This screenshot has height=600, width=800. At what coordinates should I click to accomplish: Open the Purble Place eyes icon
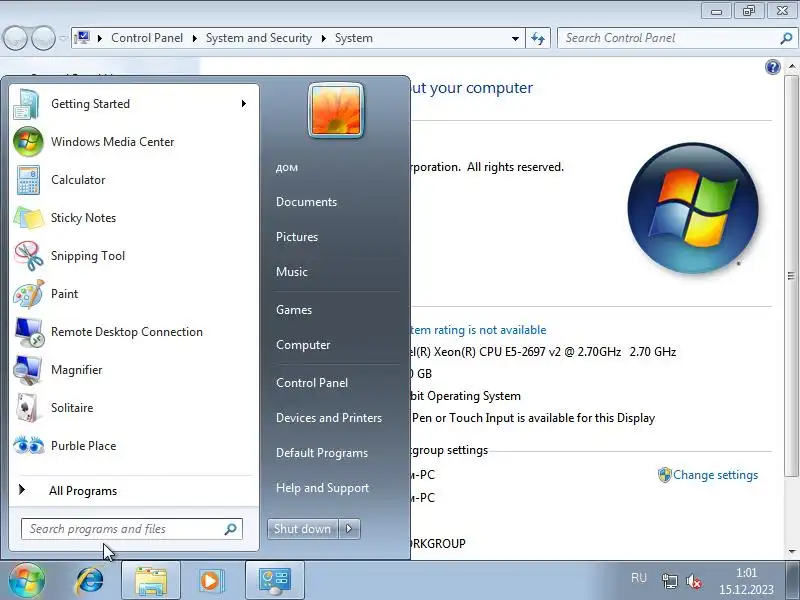(28, 445)
